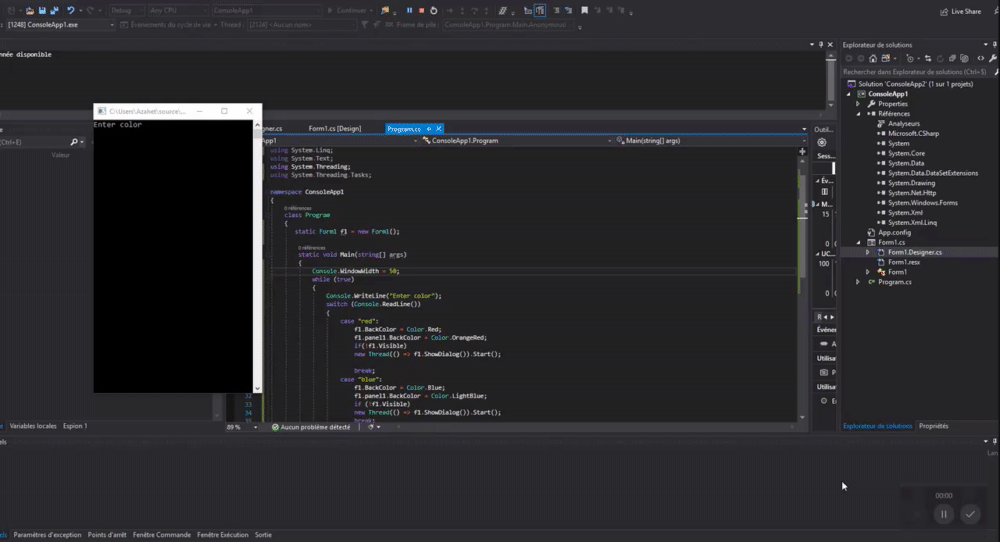The width and height of the screenshot is (1000, 542).
Task: Select Form1.resx in the solution tree
Action: pos(903,262)
